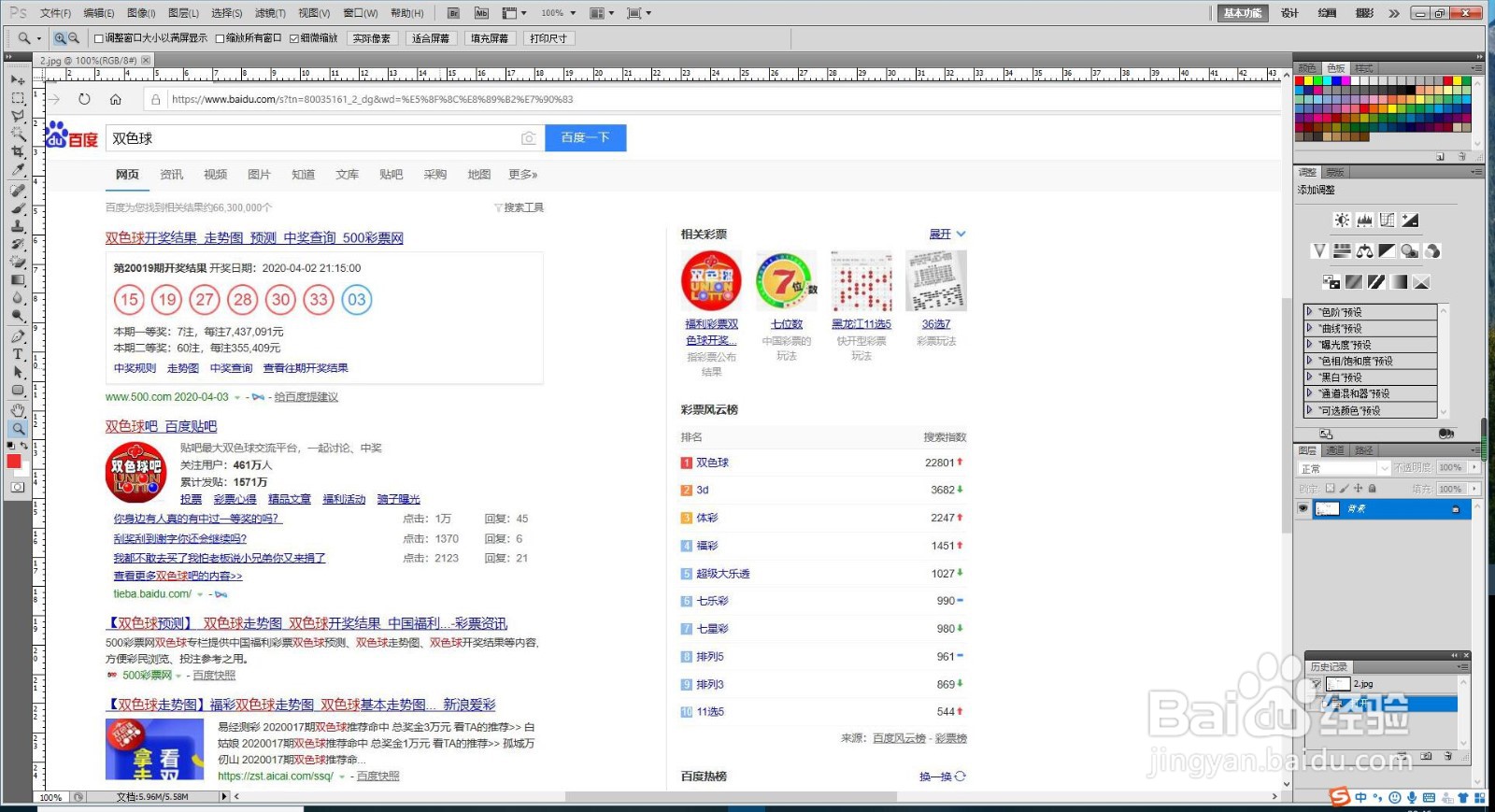Screen dimensions: 1495x812
Task: Select the Healing Brush tool
Action: click(x=17, y=190)
